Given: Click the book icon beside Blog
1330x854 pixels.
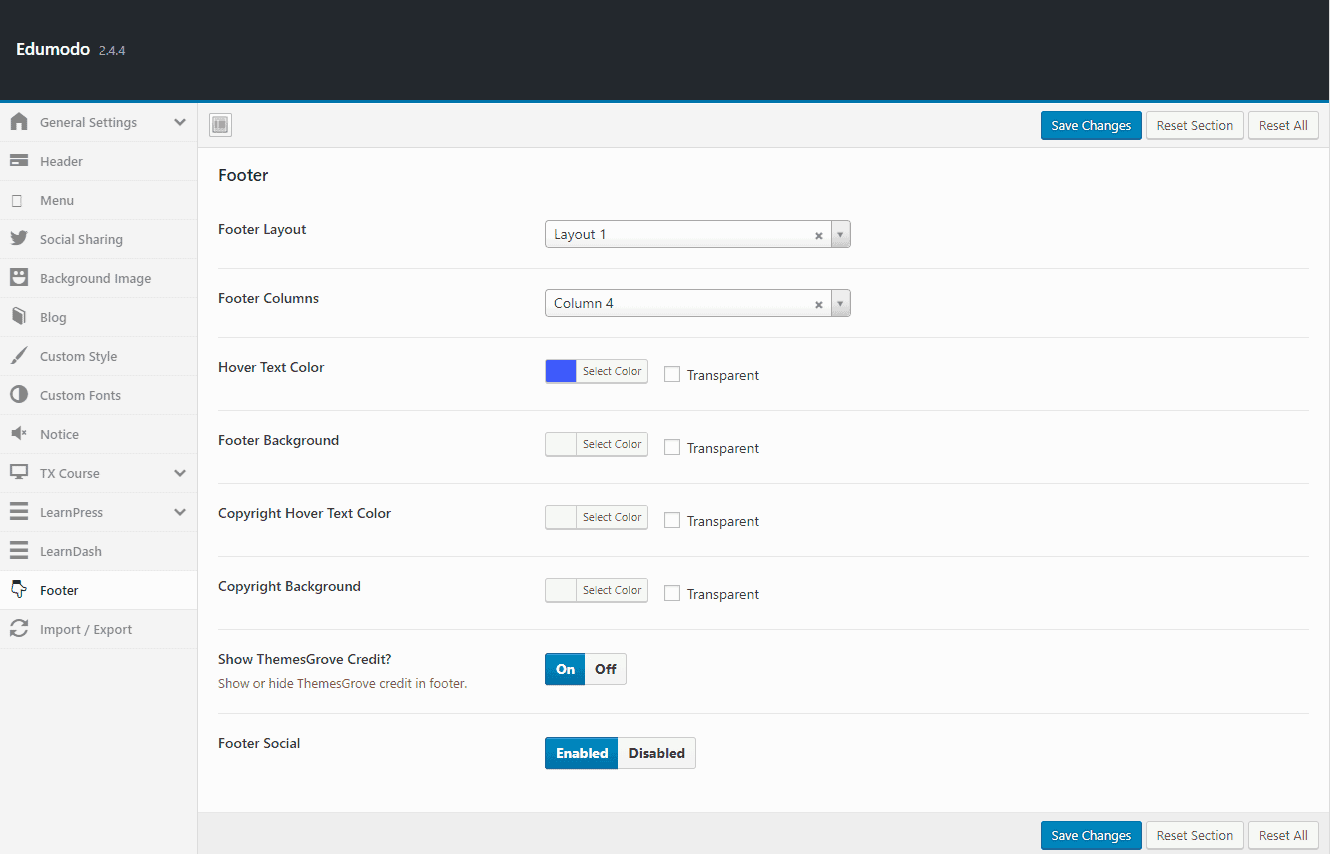Looking at the screenshot, I should [x=19, y=317].
